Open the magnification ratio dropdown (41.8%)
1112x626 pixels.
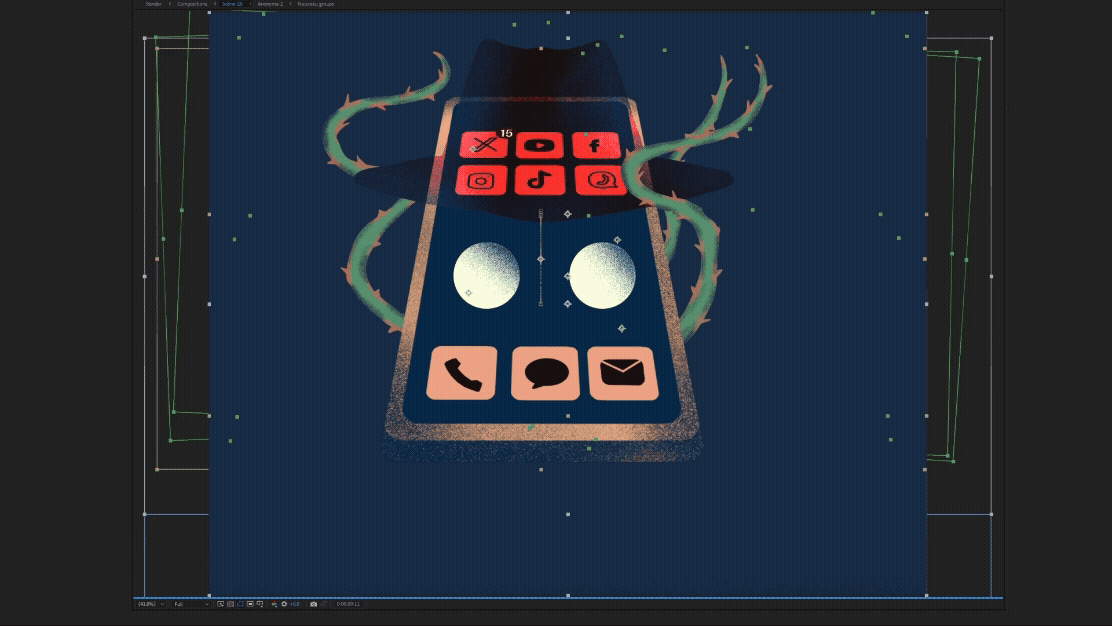click(x=151, y=604)
